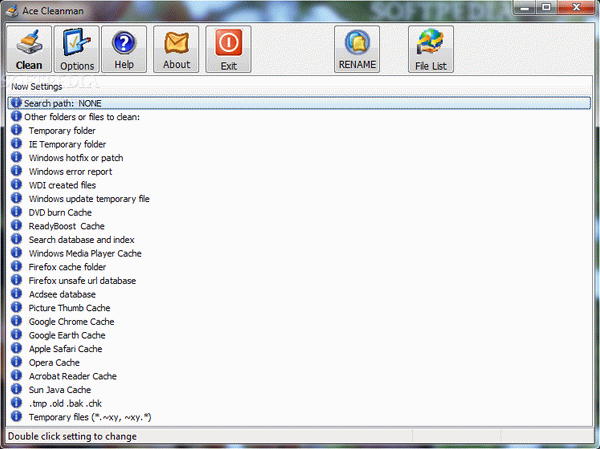Select 'IE Temporary folder' text

click(67, 144)
